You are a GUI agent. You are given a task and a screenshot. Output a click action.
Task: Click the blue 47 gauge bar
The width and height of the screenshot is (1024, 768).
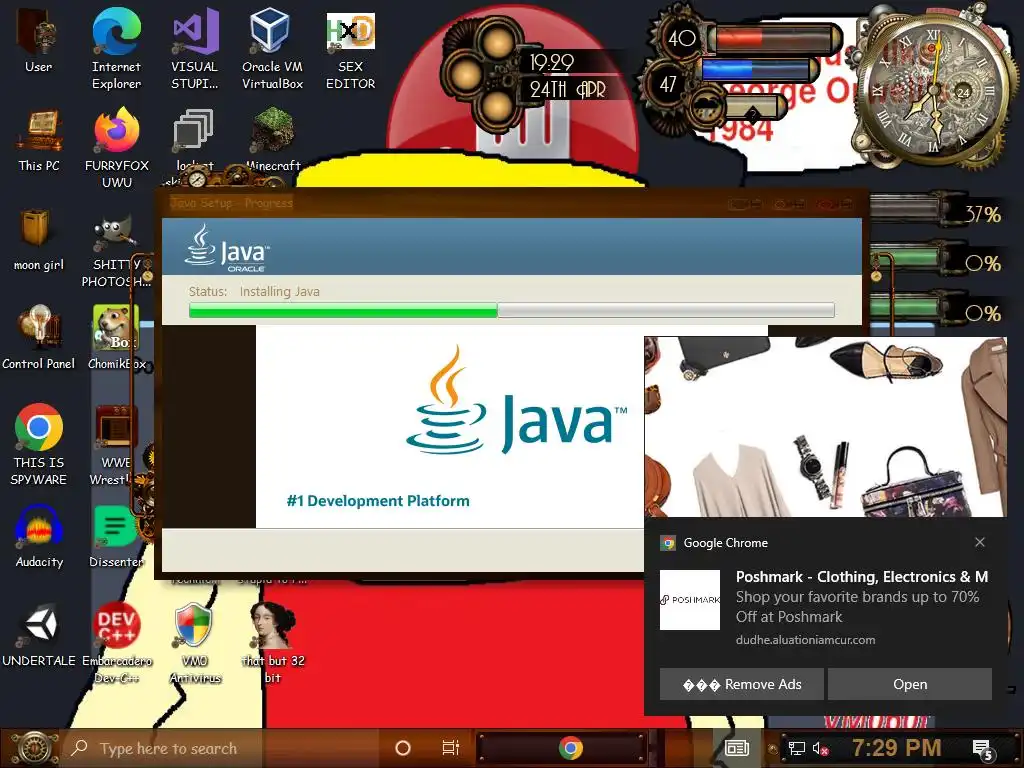tap(758, 71)
